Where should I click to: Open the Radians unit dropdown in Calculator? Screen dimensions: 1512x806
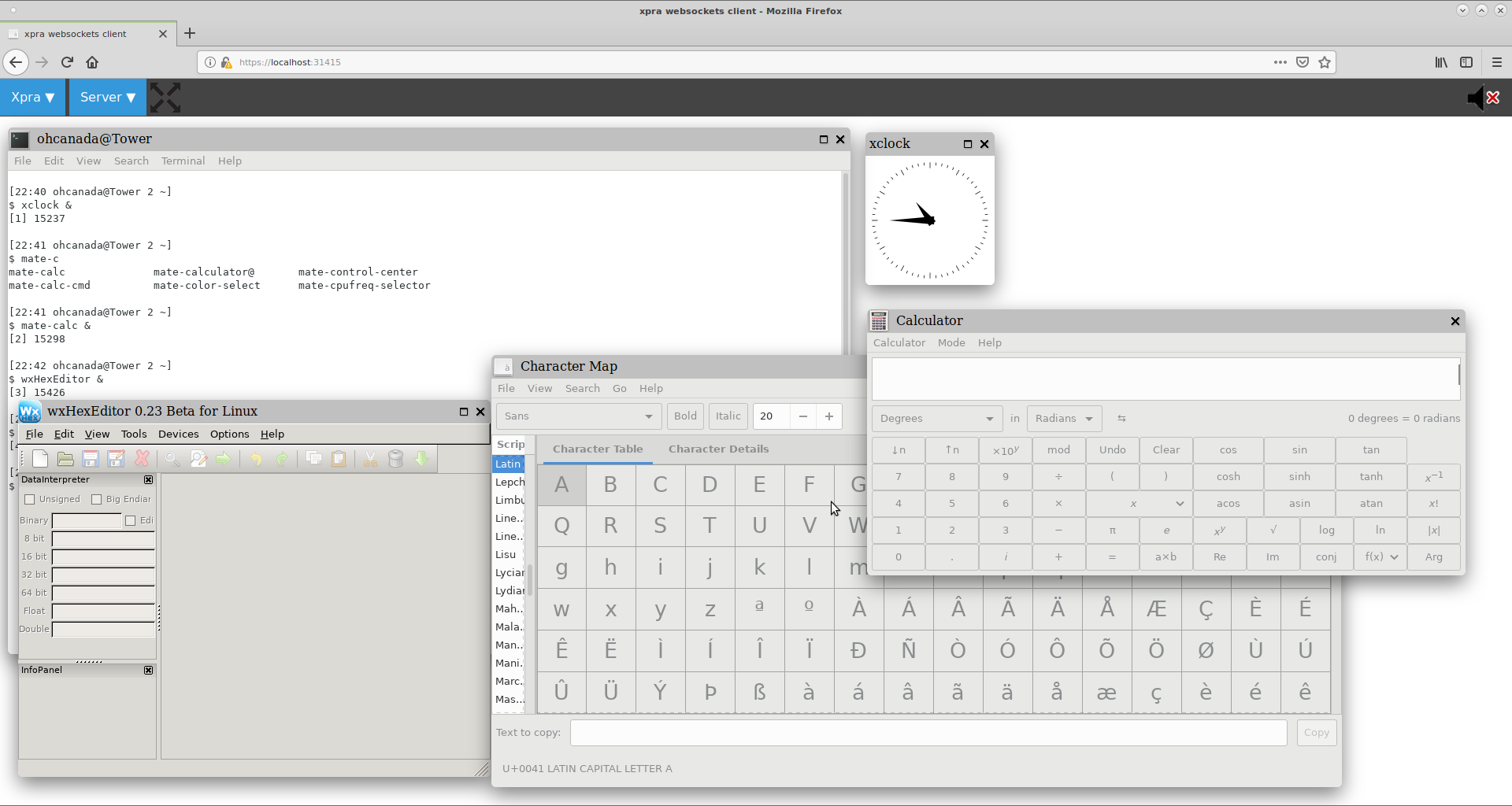[1064, 419]
